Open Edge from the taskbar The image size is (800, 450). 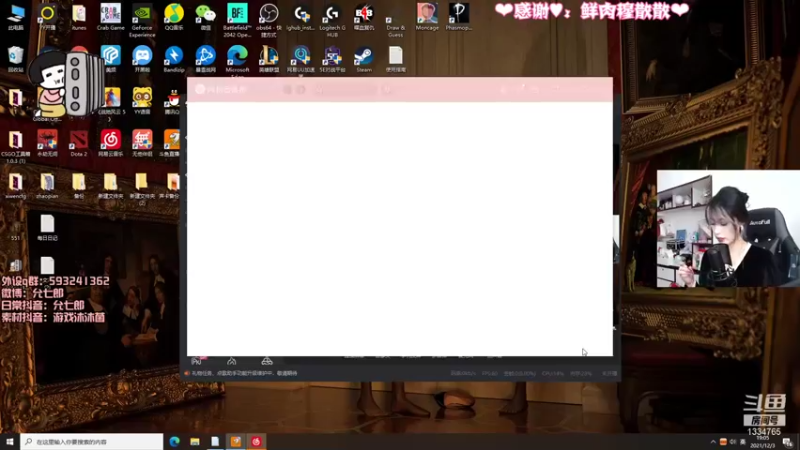[x=174, y=441]
